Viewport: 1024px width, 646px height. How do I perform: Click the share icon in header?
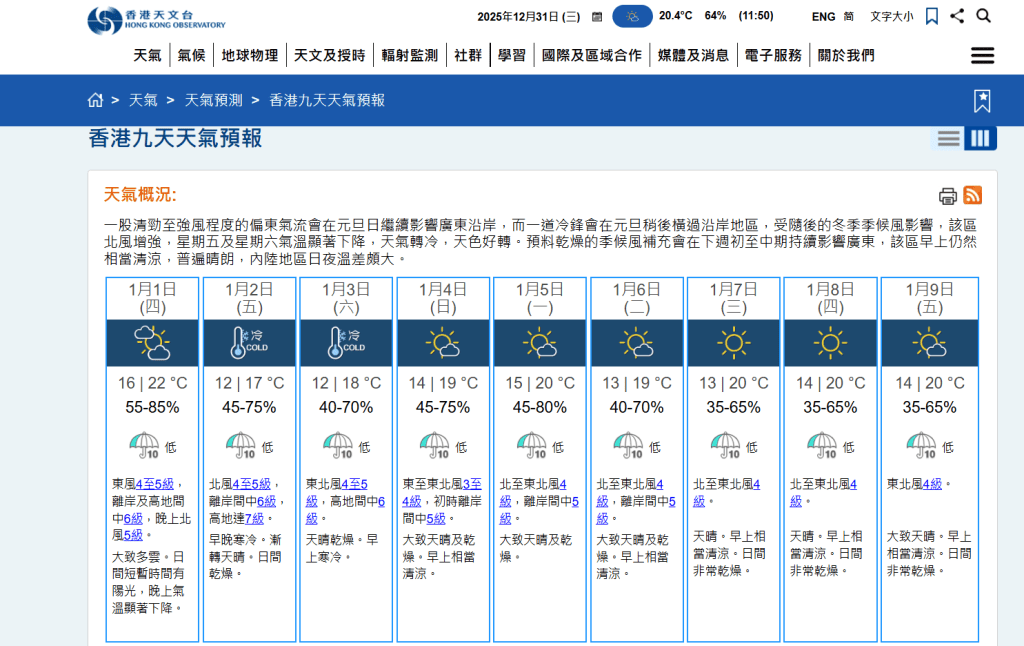coord(957,16)
